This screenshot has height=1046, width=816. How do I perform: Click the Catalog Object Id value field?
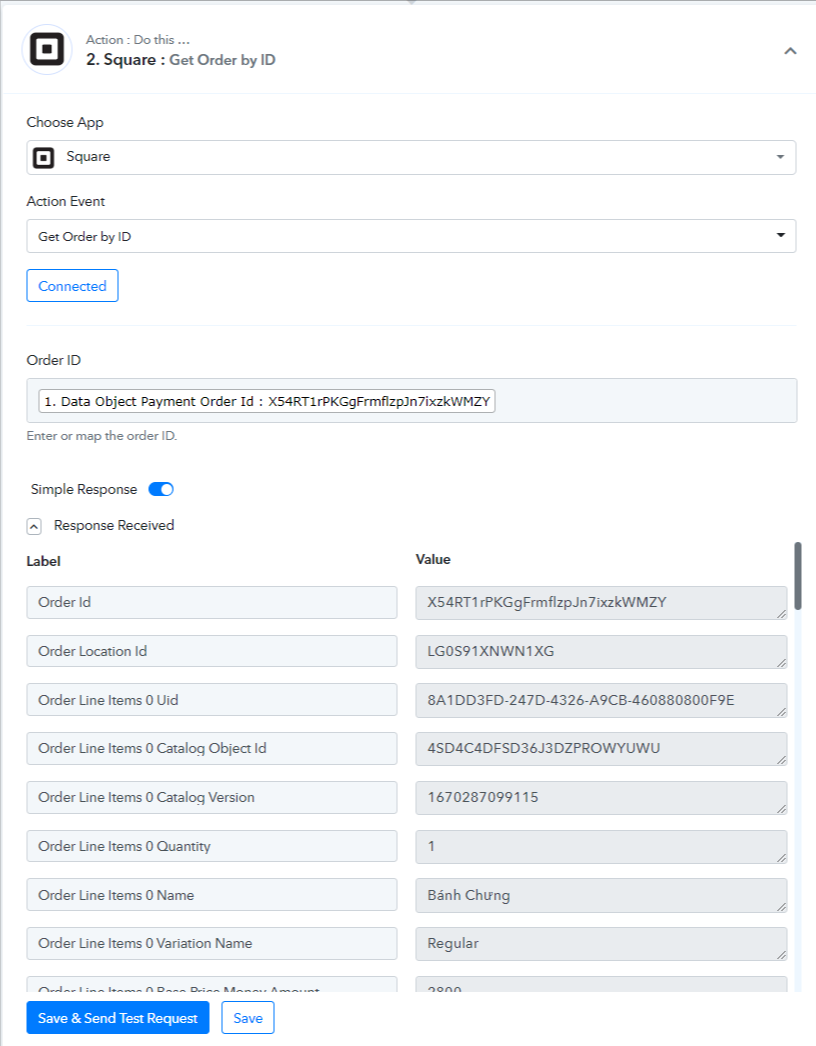tap(600, 748)
